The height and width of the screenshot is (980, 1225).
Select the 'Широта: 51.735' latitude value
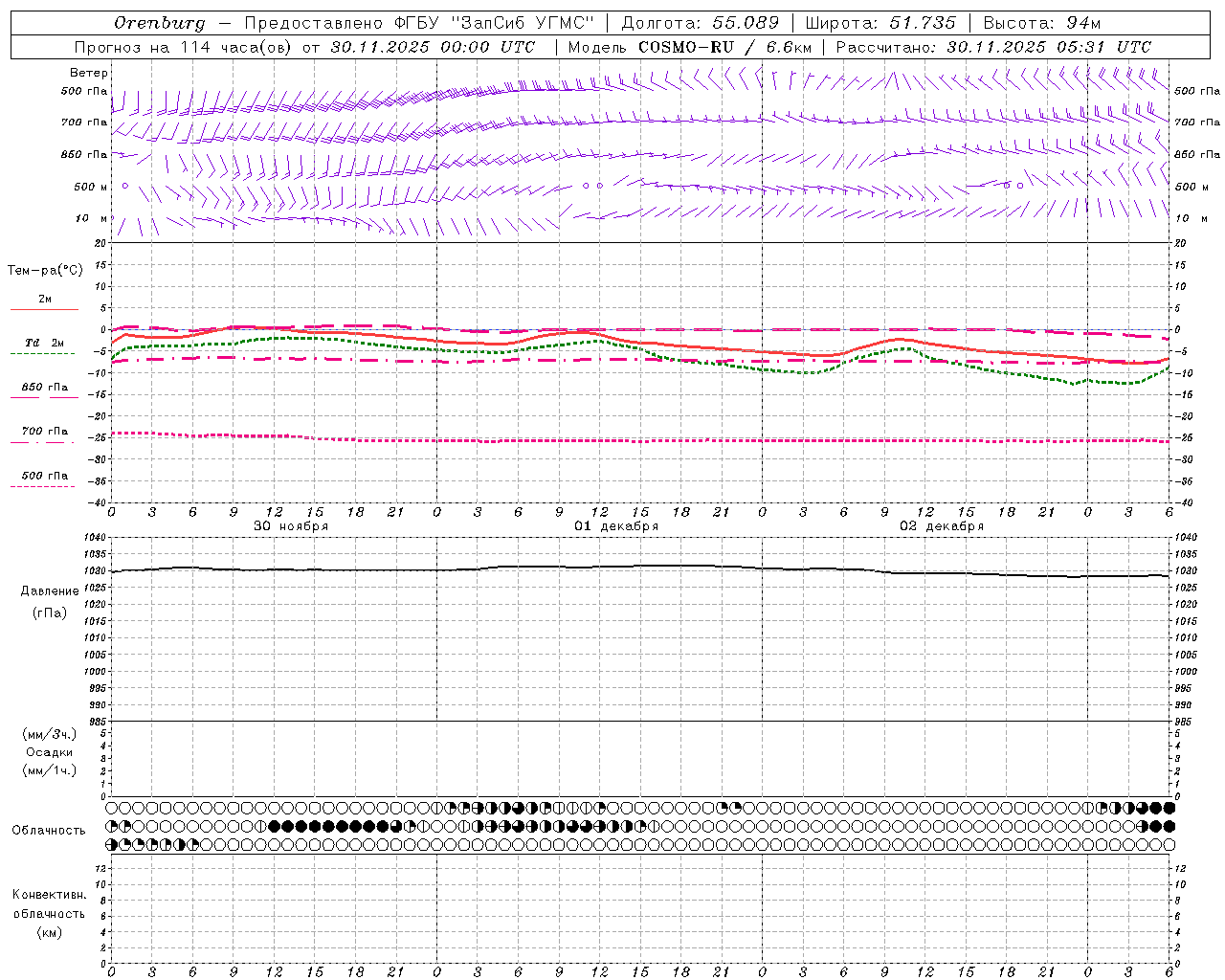click(880, 23)
